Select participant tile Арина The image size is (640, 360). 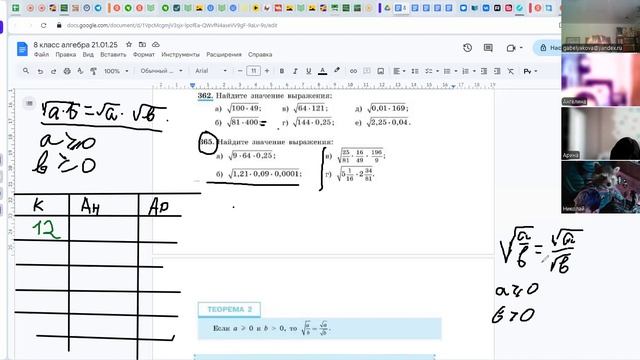click(600, 133)
